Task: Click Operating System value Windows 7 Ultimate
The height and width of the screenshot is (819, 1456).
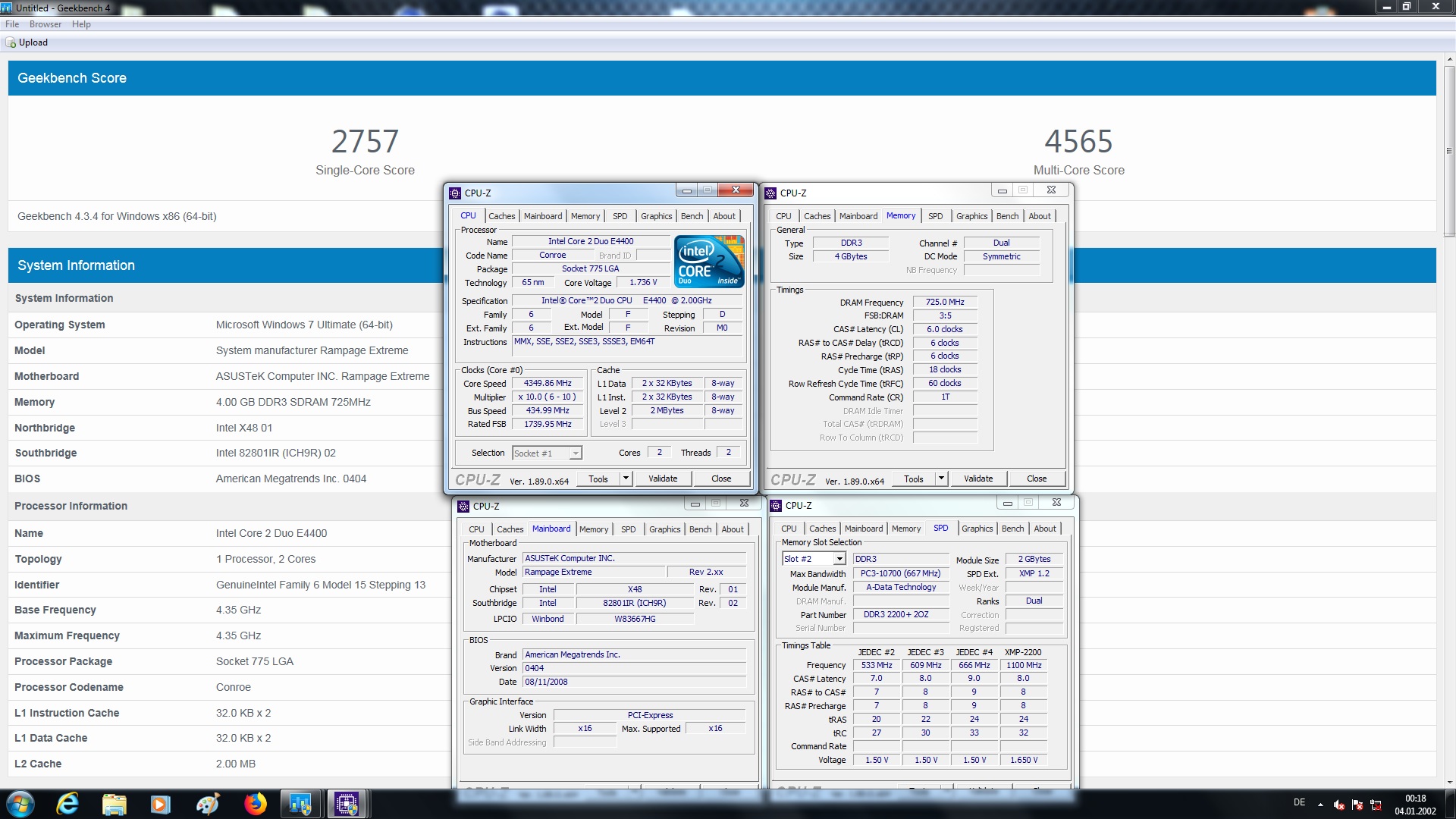Action: [x=304, y=325]
